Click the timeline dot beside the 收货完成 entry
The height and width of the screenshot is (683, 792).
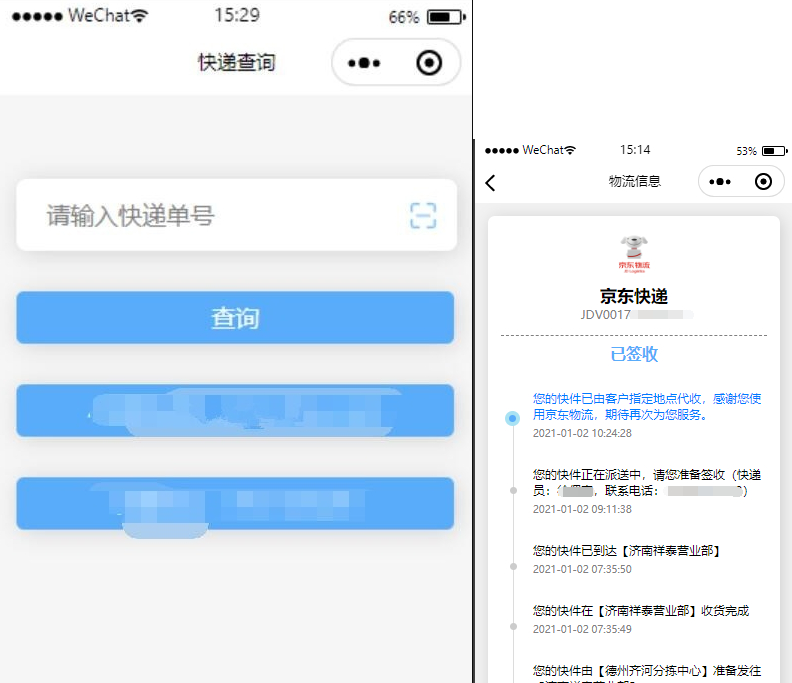[x=513, y=626]
